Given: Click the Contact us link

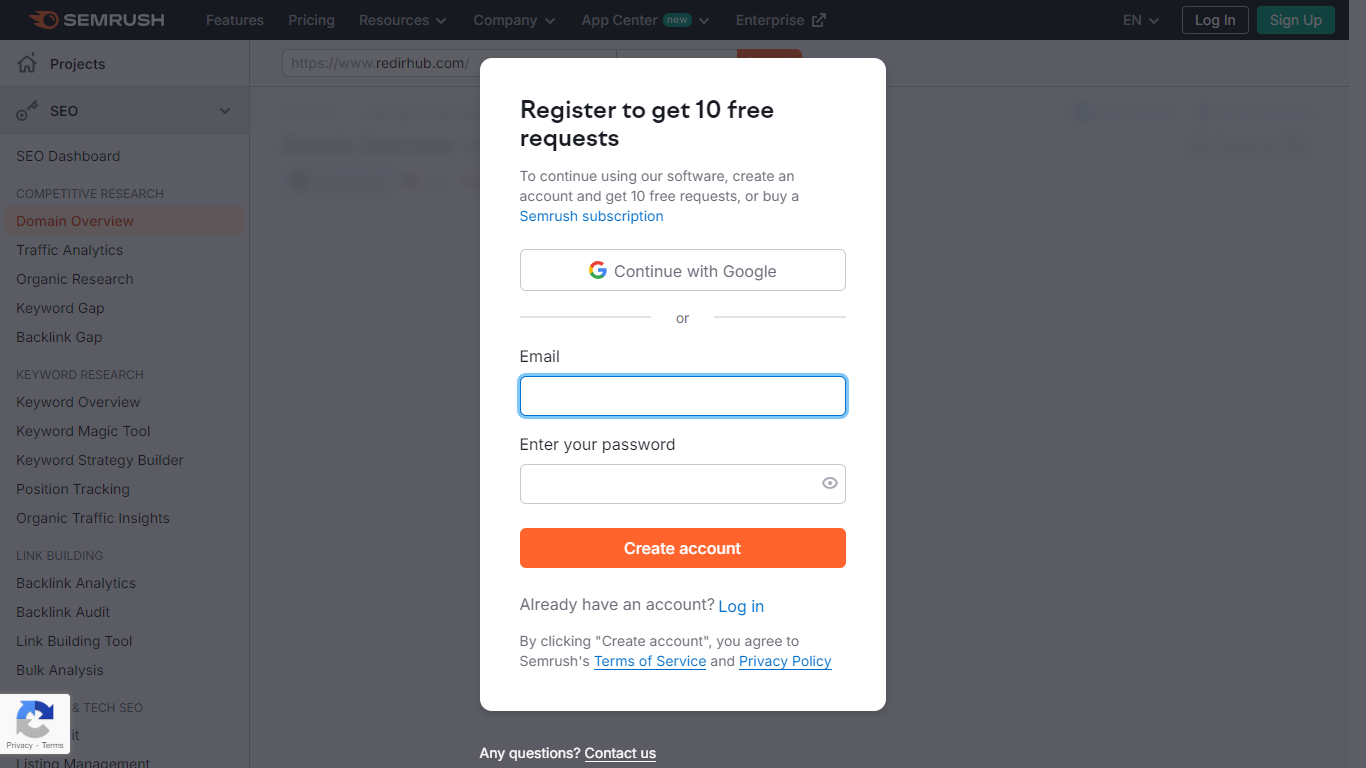Looking at the screenshot, I should (620, 753).
